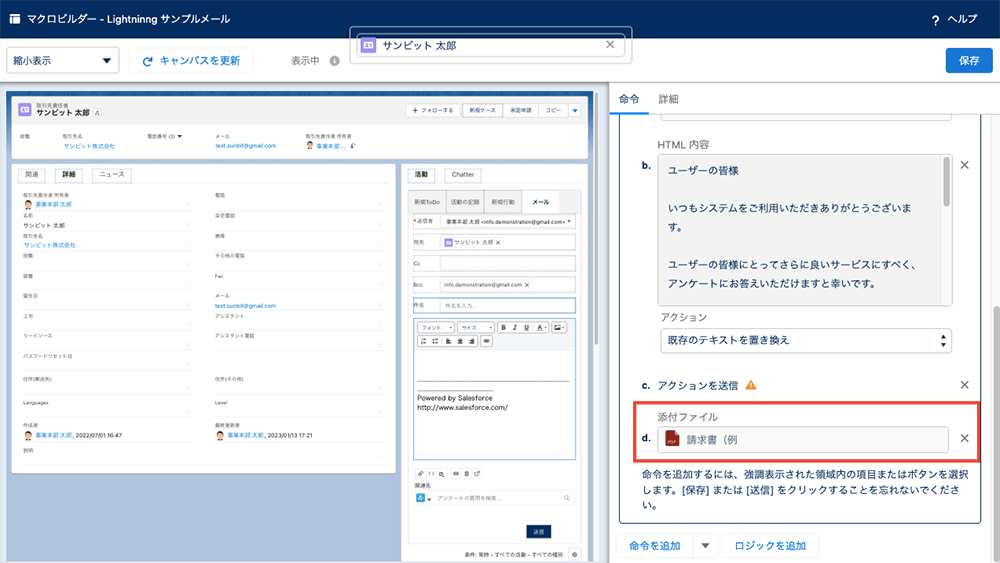Remove the 添付ファイル instruction d
The image size is (1000, 563).
(964, 439)
